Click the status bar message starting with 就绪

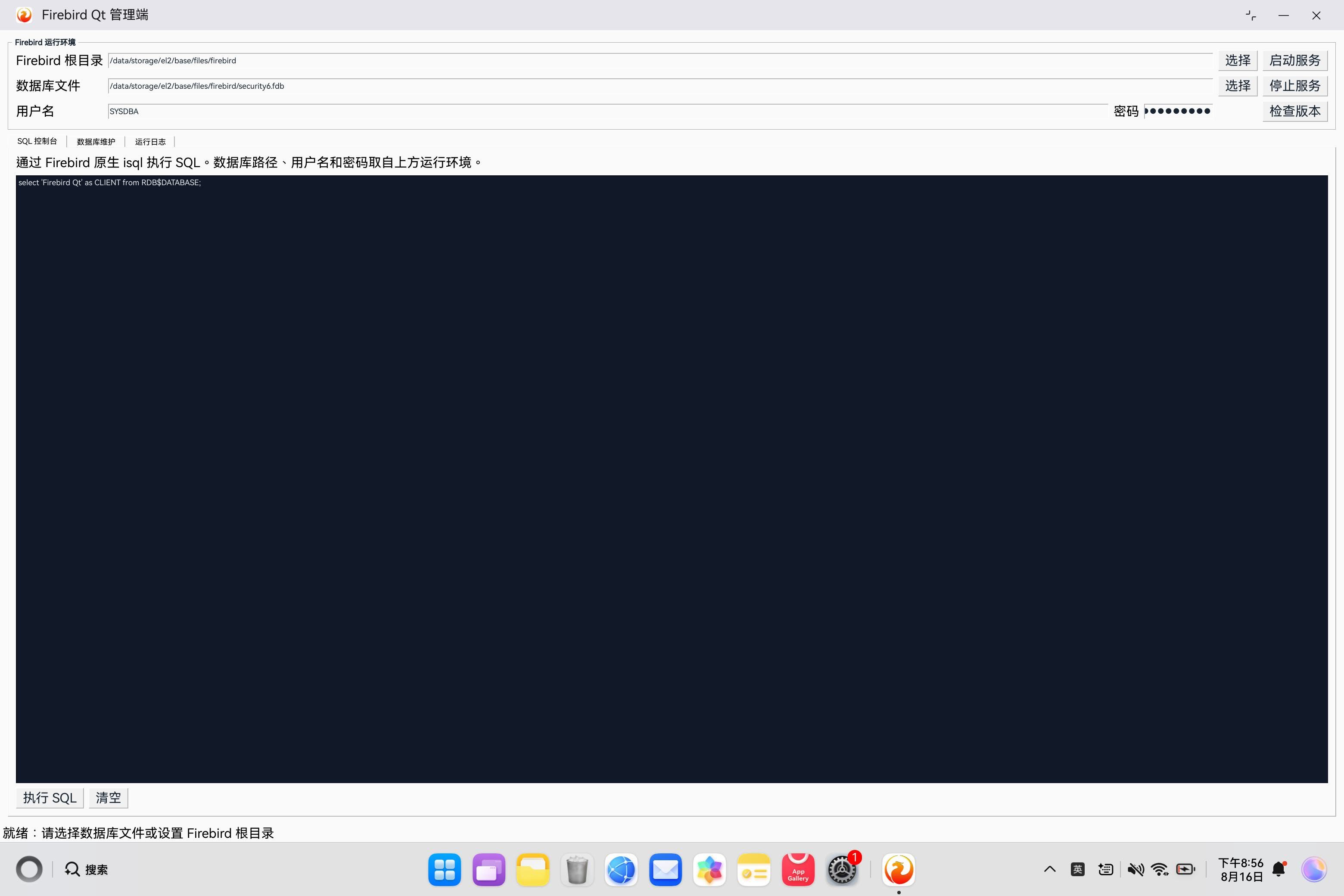click(x=138, y=833)
